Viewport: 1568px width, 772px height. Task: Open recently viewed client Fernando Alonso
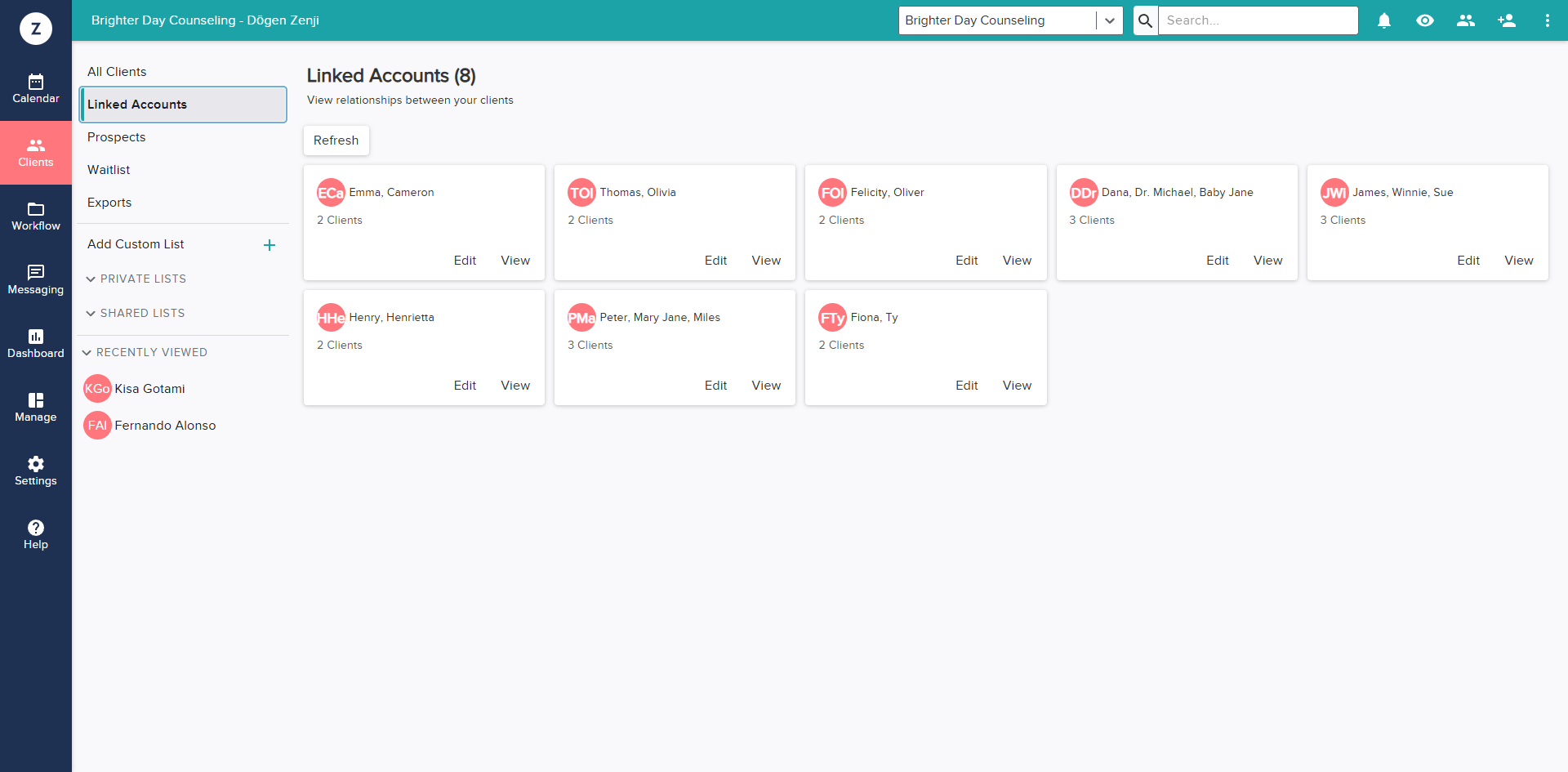(x=165, y=426)
